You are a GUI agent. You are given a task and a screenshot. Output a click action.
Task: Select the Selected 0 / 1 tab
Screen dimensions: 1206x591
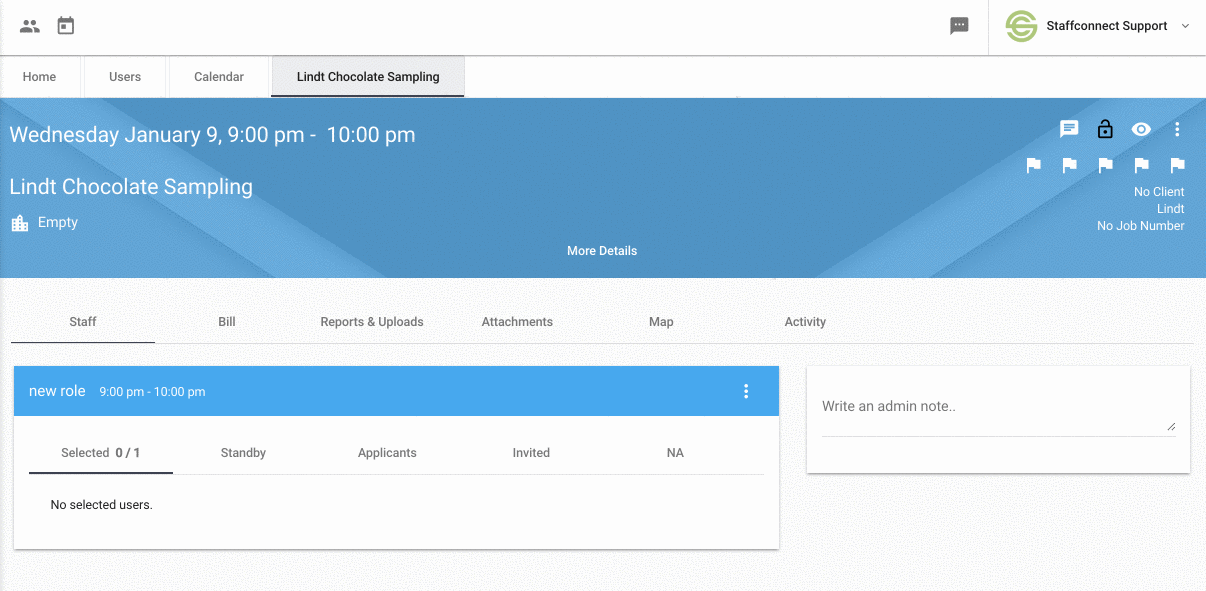[x=101, y=453]
